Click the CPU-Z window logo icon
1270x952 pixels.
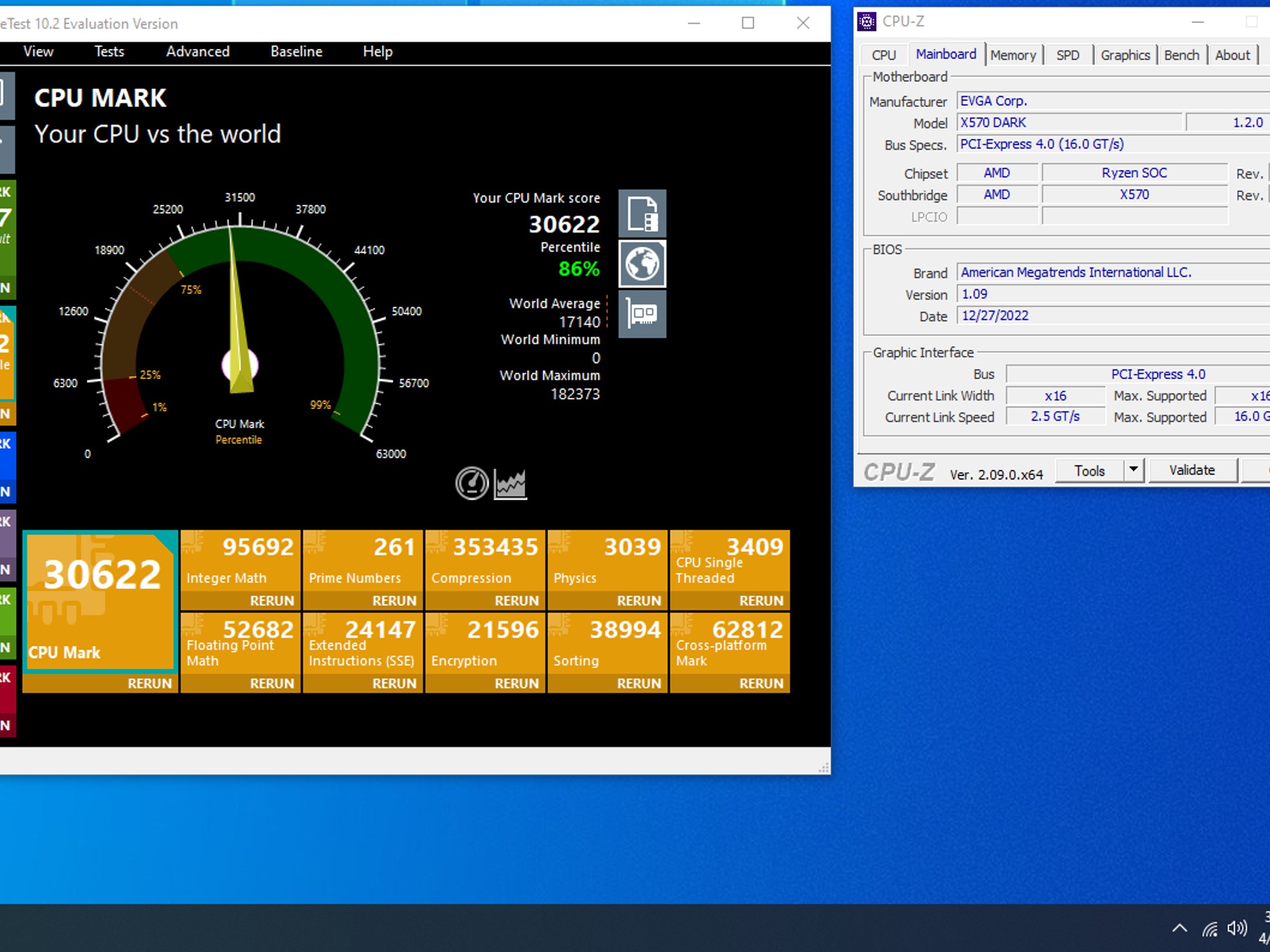[866, 22]
